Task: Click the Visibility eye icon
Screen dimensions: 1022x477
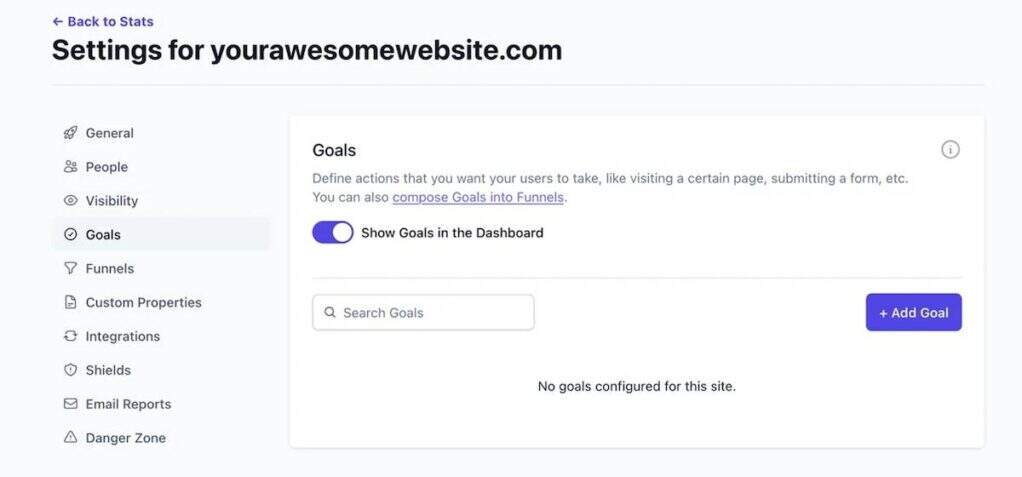Action: coord(70,201)
